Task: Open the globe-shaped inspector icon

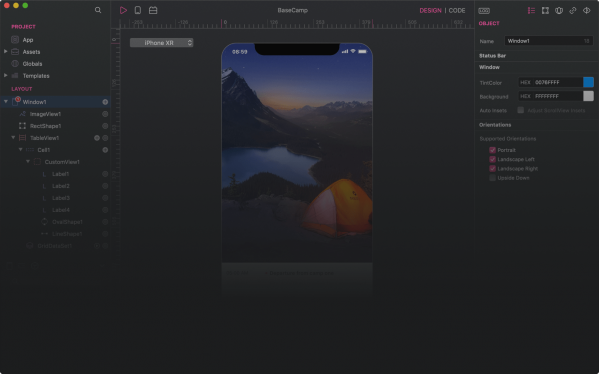Action: point(559,10)
